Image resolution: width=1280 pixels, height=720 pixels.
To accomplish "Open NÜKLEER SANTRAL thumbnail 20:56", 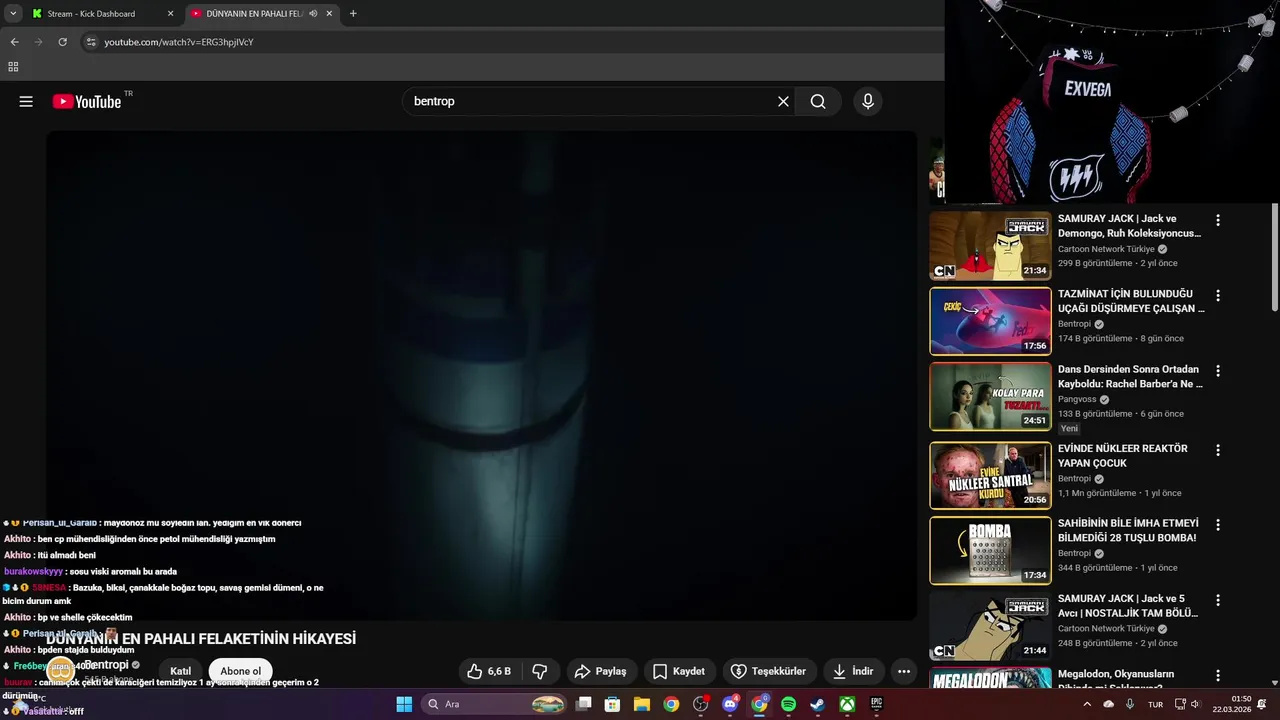I will [990, 475].
